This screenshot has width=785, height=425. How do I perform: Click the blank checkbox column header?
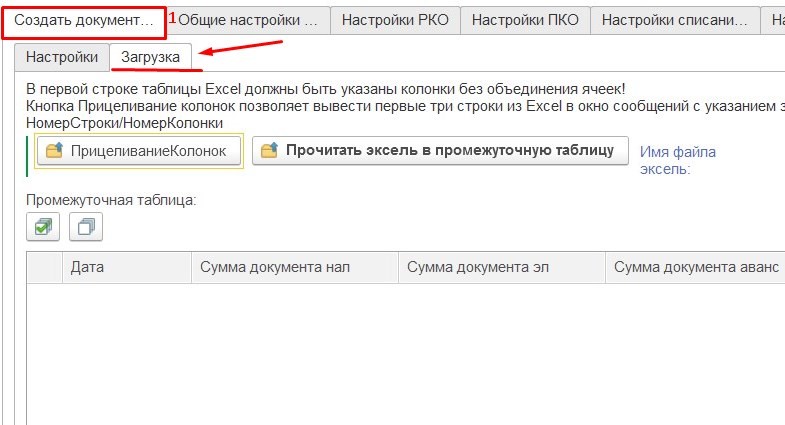(x=44, y=268)
